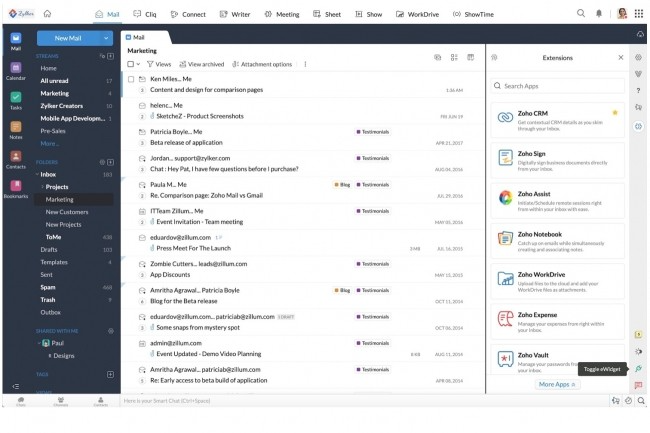Open the New Mail dropdown arrow
This screenshot has width=650, height=433.
[x=105, y=38]
